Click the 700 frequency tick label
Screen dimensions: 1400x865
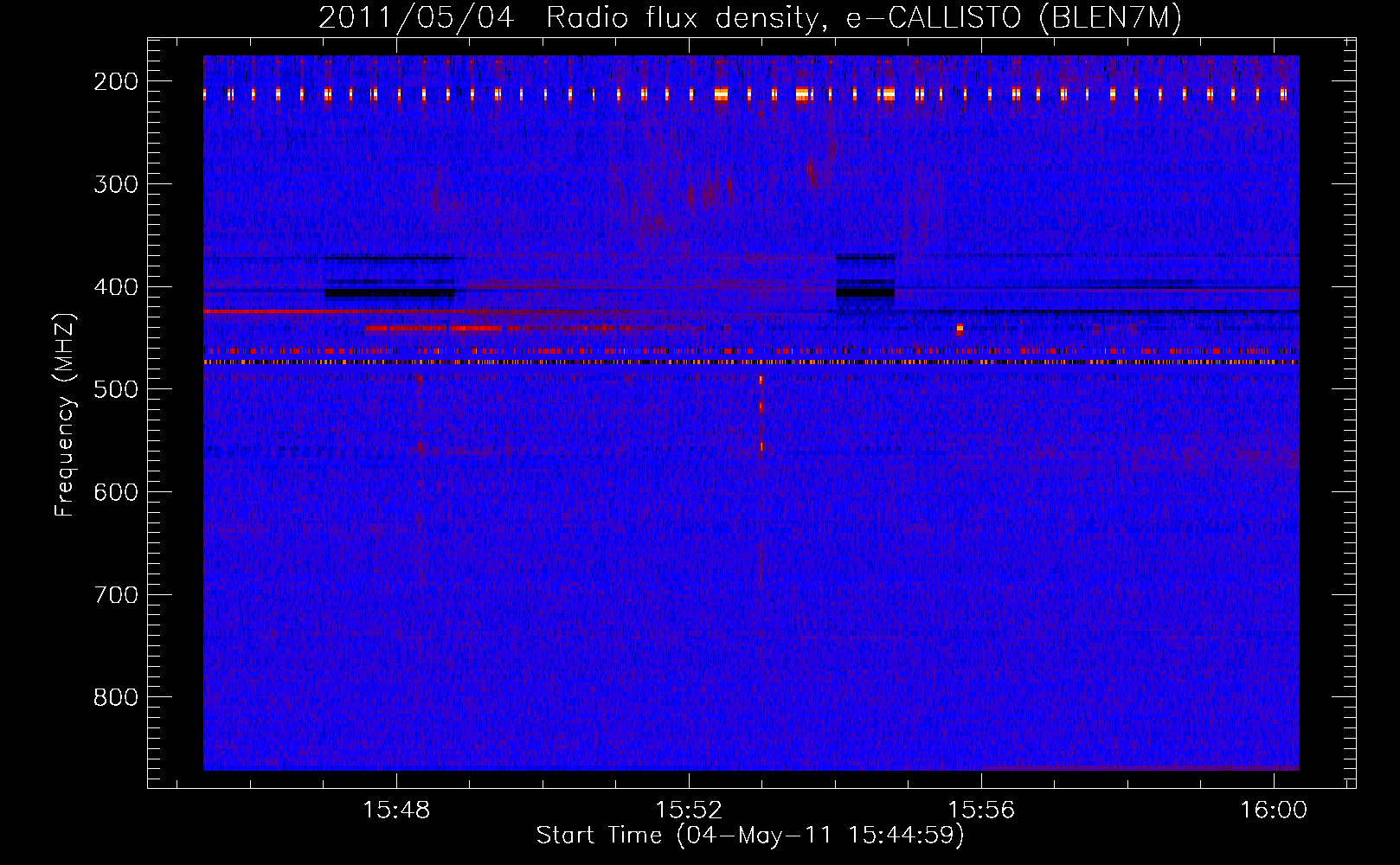click(116, 595)
